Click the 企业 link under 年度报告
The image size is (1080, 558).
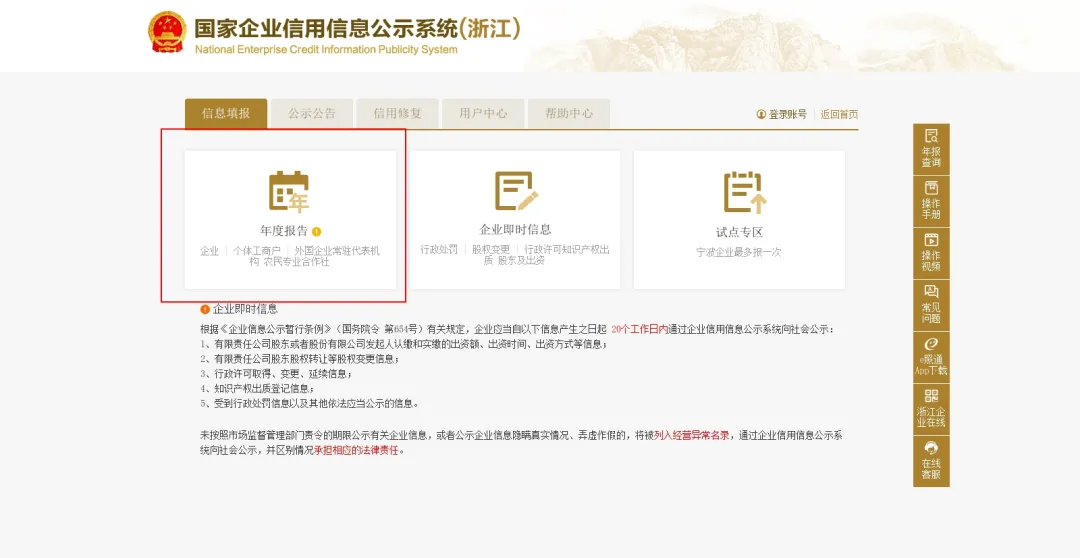(209, 251)
